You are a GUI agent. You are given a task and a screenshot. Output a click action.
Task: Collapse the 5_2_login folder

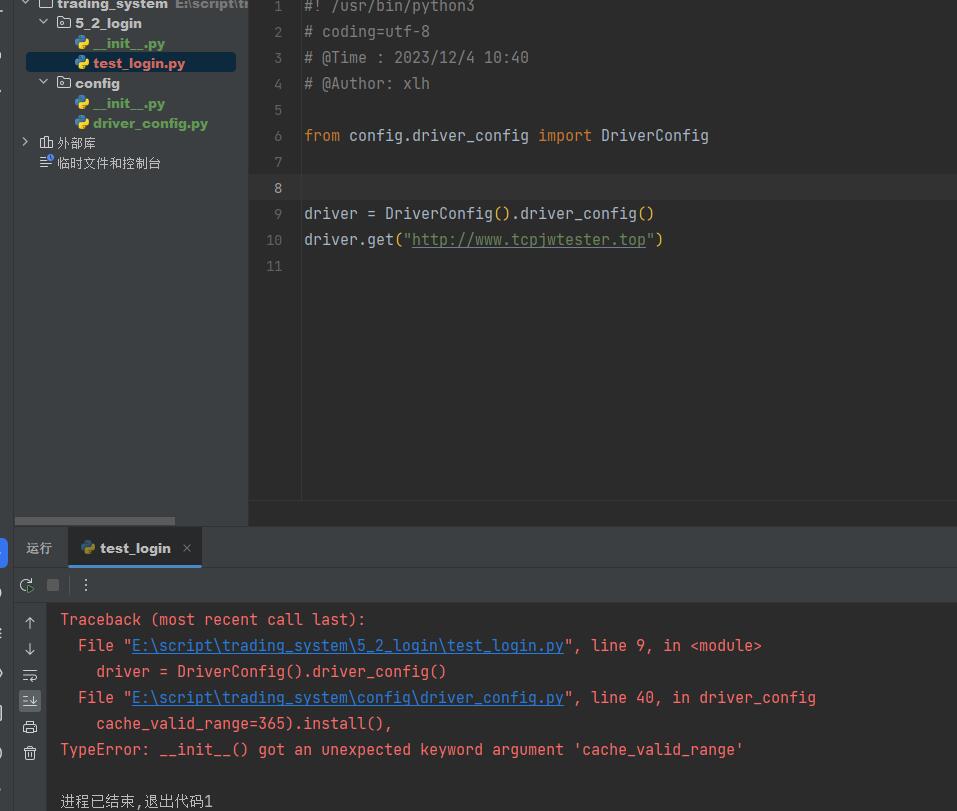[43, 22]
